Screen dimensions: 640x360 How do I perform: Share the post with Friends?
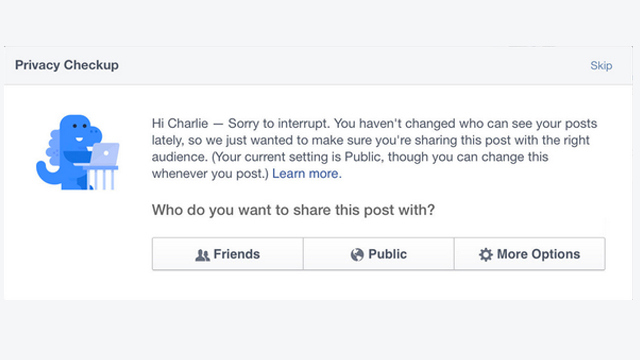pyautogui.click(x=228, y=254)
